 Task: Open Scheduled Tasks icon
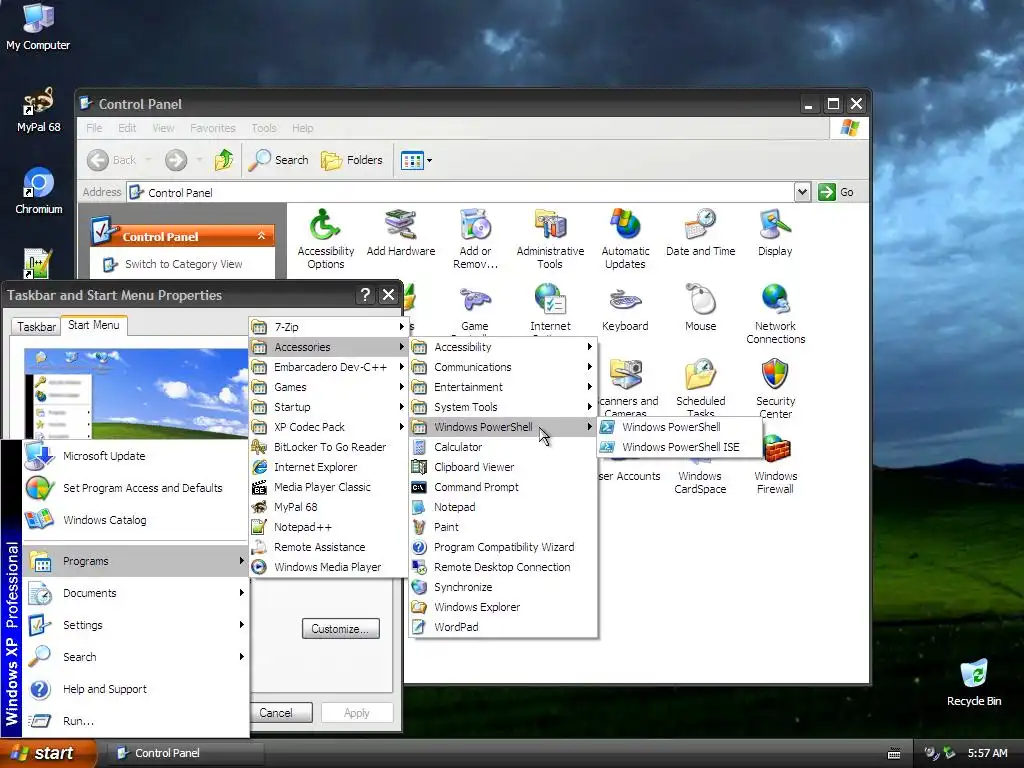(x=700, y=387)
